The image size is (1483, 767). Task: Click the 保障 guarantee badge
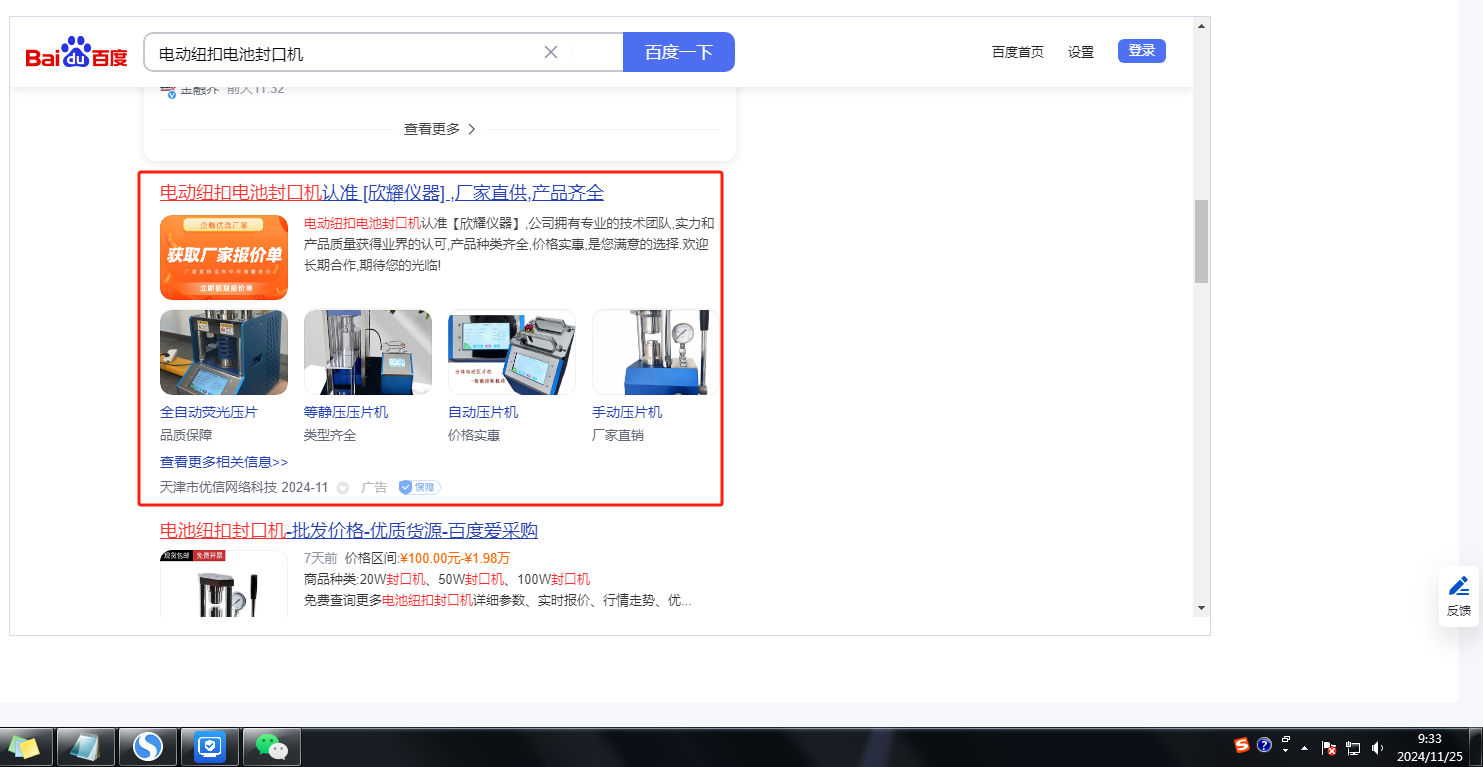[x=420, y=487]
